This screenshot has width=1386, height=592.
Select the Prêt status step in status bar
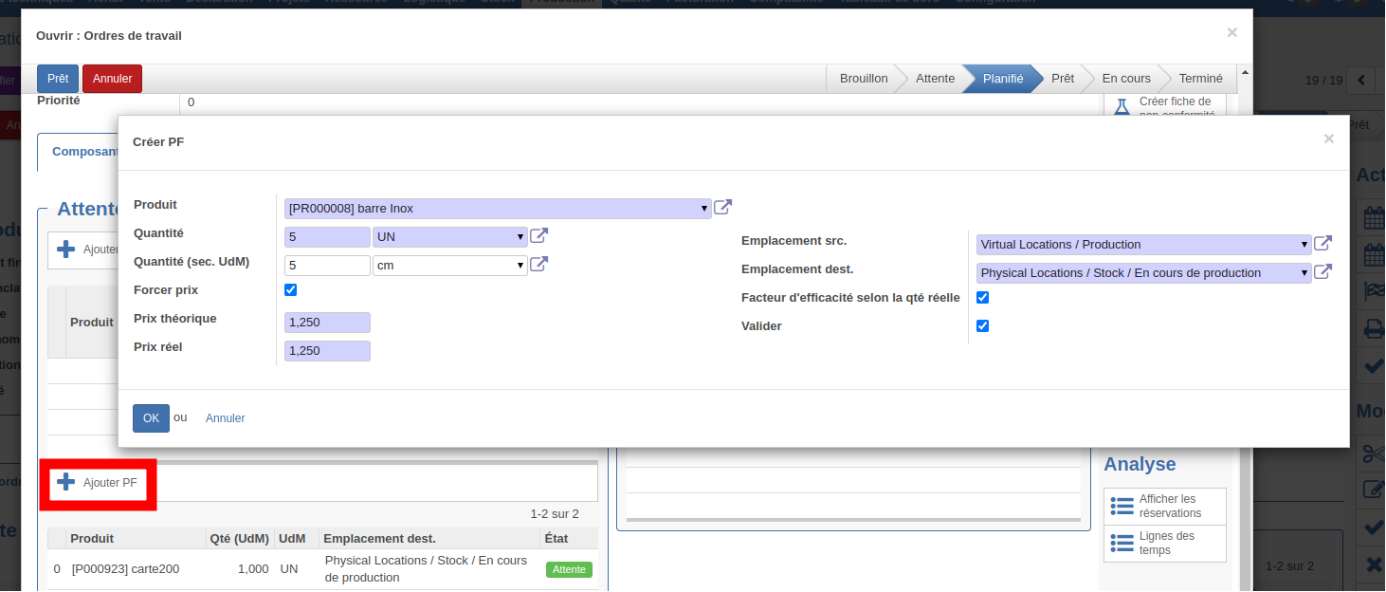[x=1062, y=79]
